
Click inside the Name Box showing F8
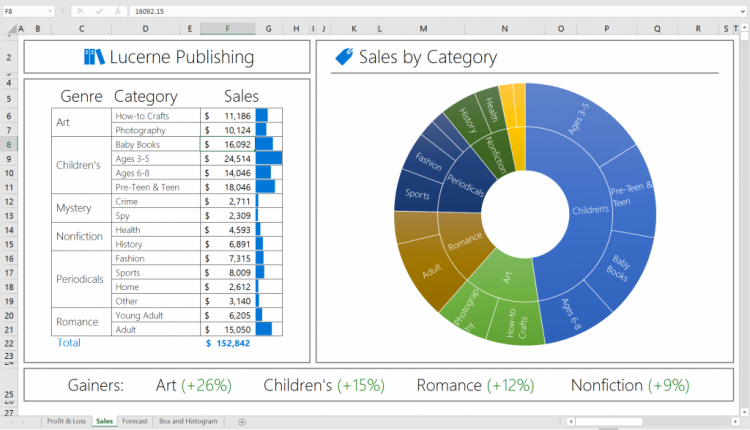[25, 11]
